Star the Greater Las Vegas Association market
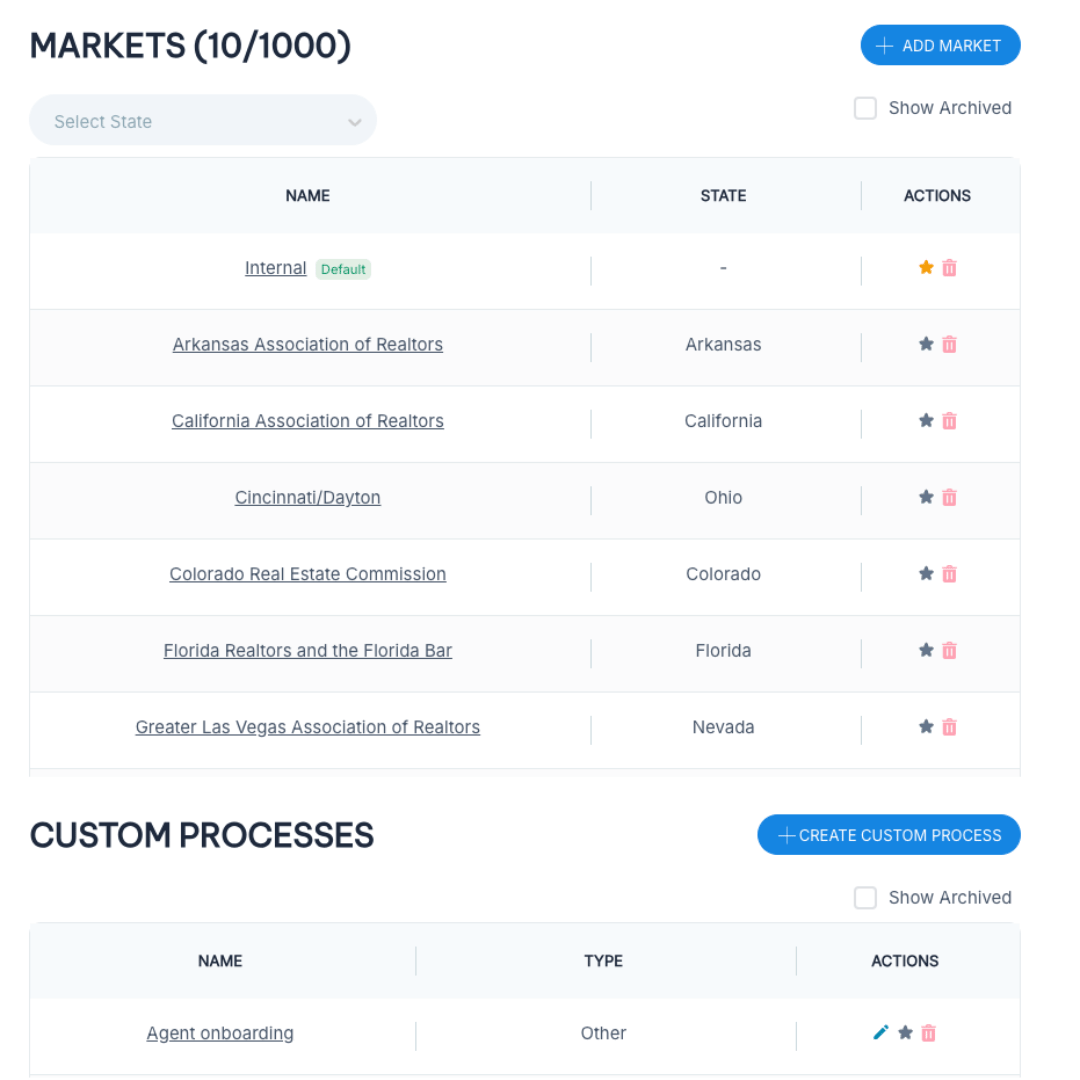The height and width of the screenshot is (1080, 1080). (926, 727)
